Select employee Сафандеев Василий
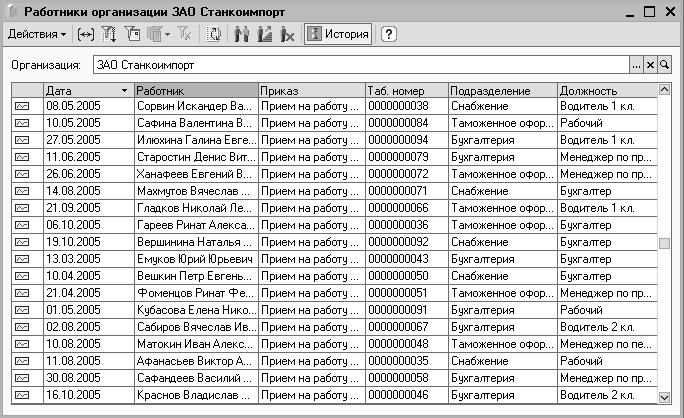Image resolution: width=684 pixels, height=418 pixels. (x=196, y=378)
